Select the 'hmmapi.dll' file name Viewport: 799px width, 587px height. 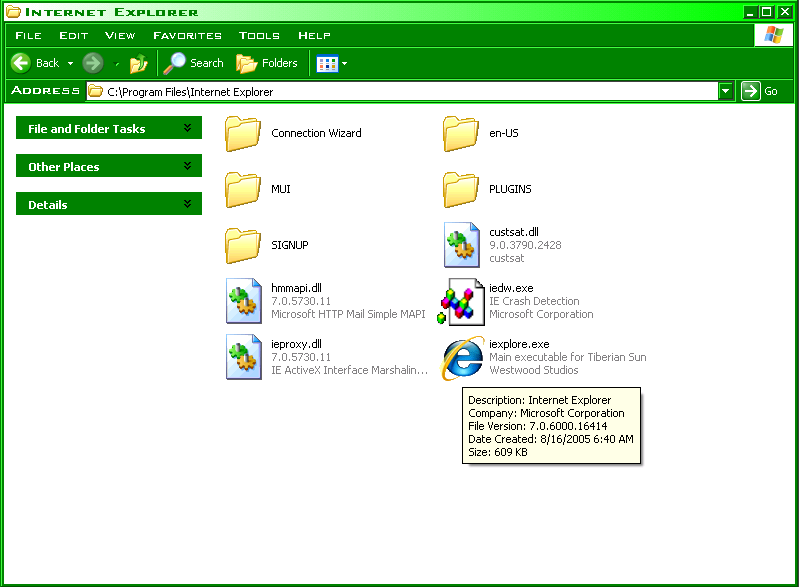(x=297, y=288)
